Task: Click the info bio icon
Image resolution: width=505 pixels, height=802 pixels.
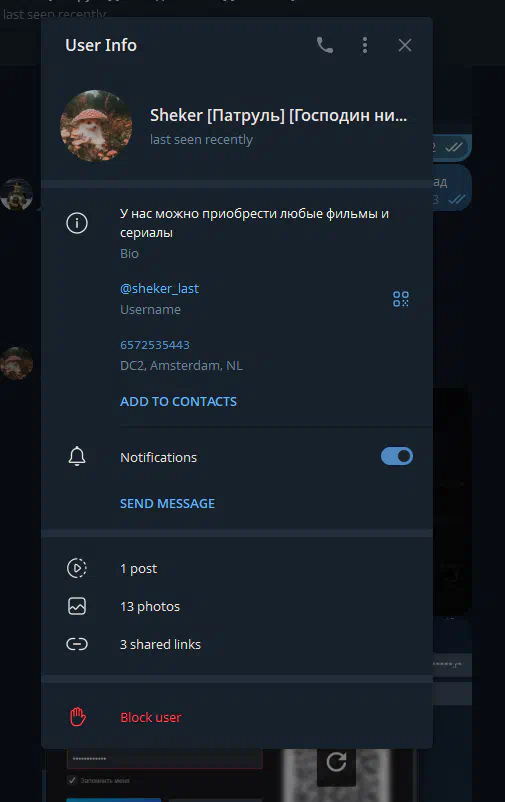Action: point(77,223)
